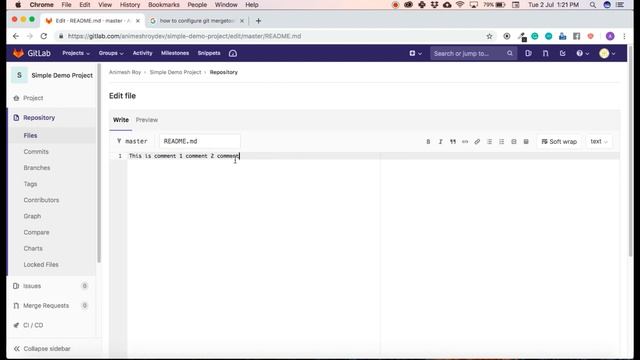Click the Chrome back arrow
The width and height of the screenshot is (640, 360).
point(16,36)
